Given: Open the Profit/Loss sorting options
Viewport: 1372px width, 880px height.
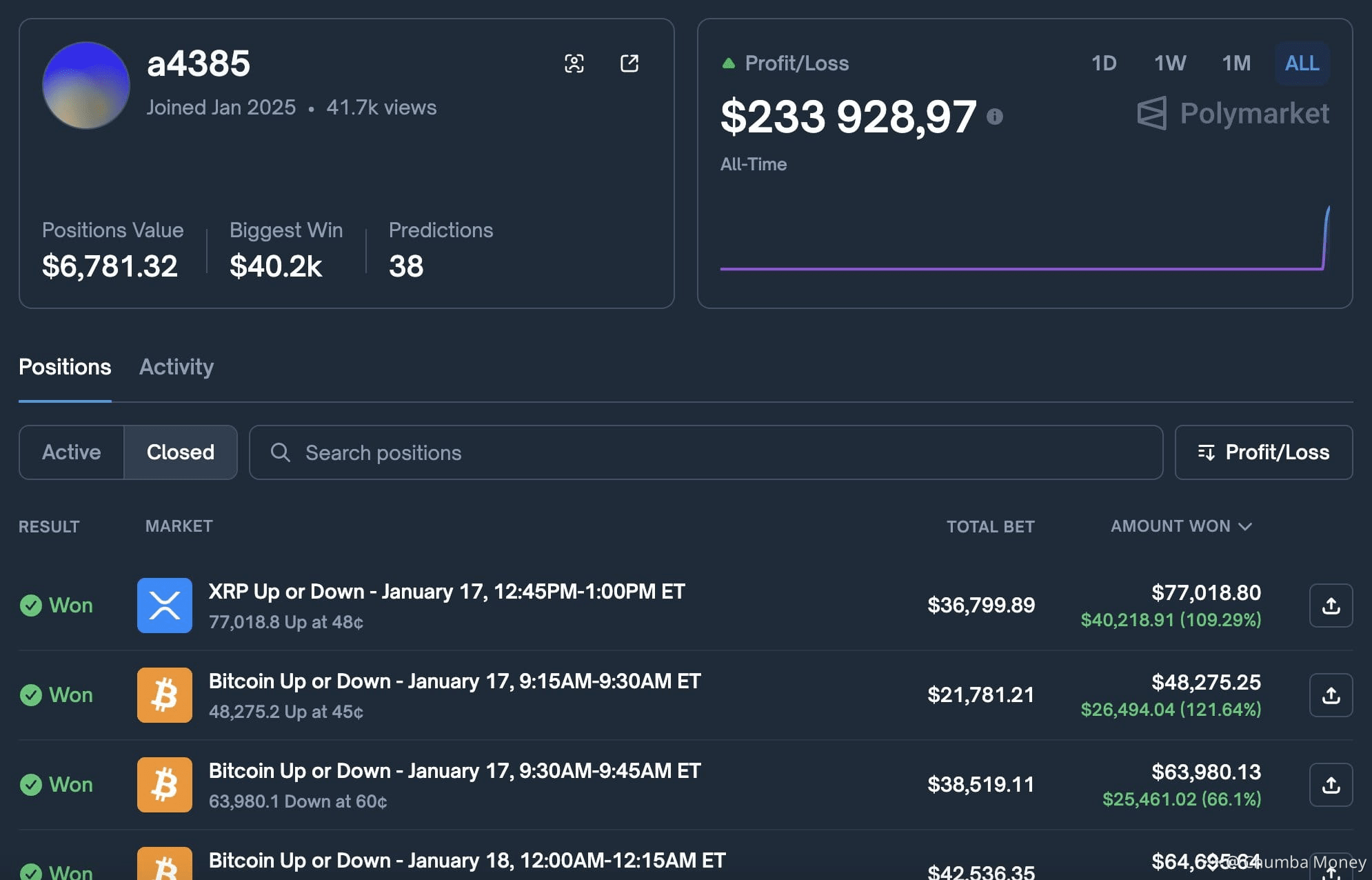Looking at the screenshot, I should pos(1264,452).
